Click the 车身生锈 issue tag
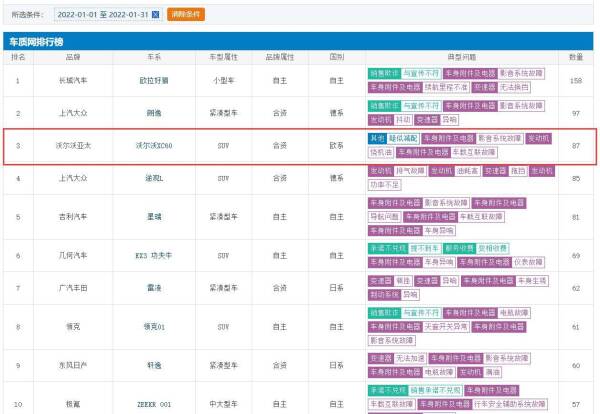 pos(532,281)
